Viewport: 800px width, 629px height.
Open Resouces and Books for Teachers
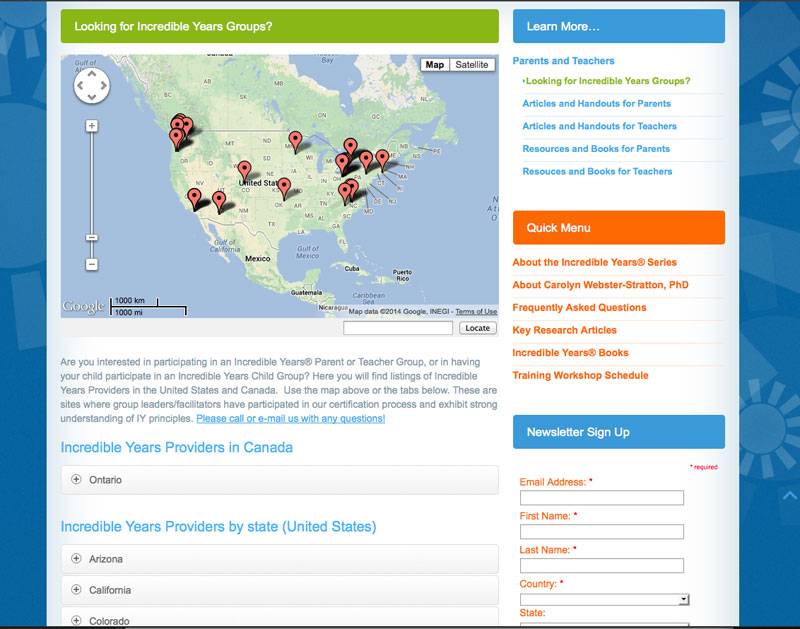(597, 171)
